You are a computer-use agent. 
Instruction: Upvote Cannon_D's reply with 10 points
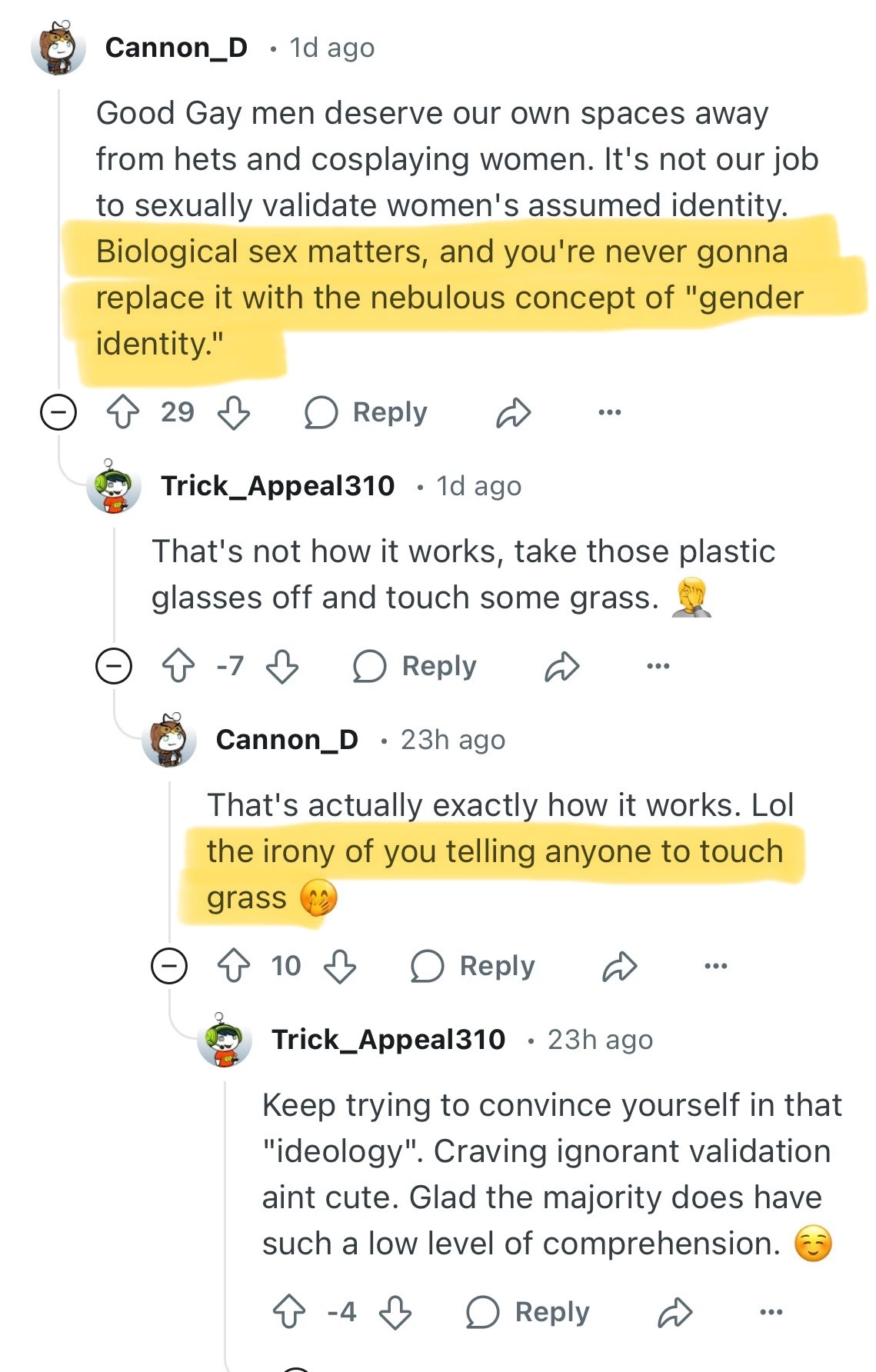234,966
